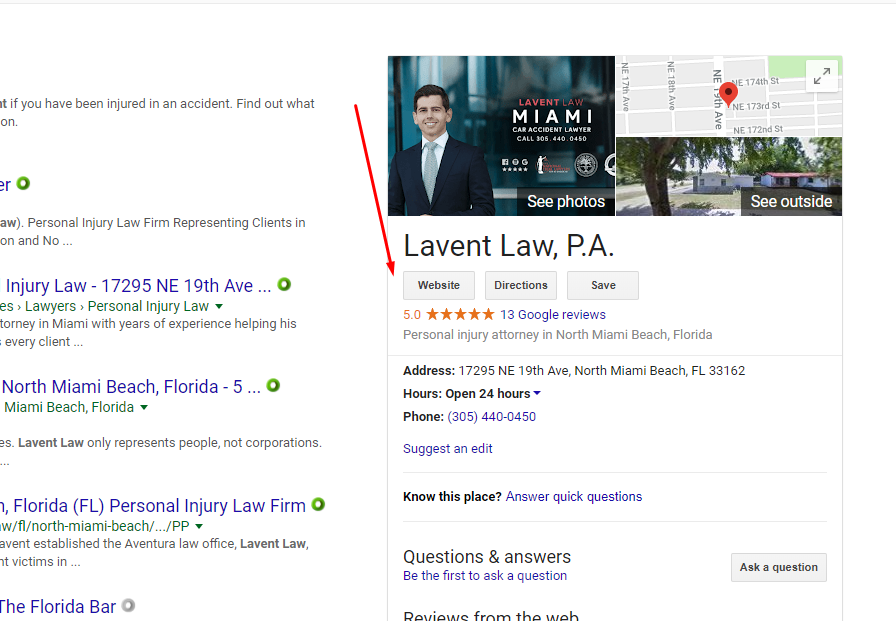Click Suggest an edit link

click(447, 449)
